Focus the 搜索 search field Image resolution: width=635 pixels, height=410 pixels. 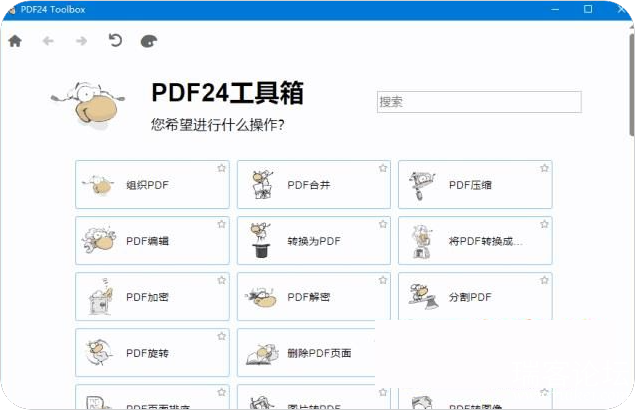[x=479, y=102]
